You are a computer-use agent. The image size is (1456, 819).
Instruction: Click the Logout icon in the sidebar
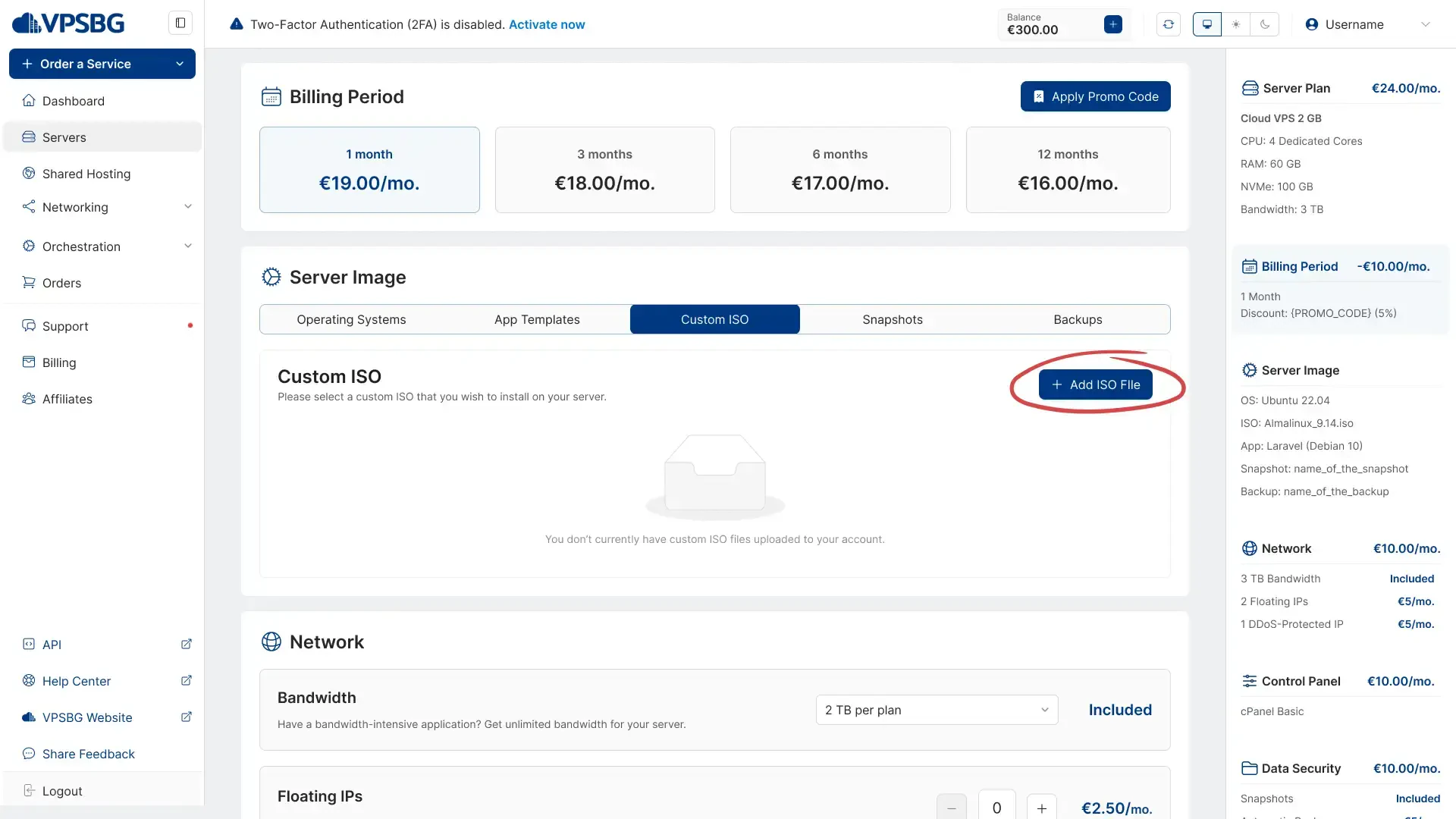tap(29, 791)
